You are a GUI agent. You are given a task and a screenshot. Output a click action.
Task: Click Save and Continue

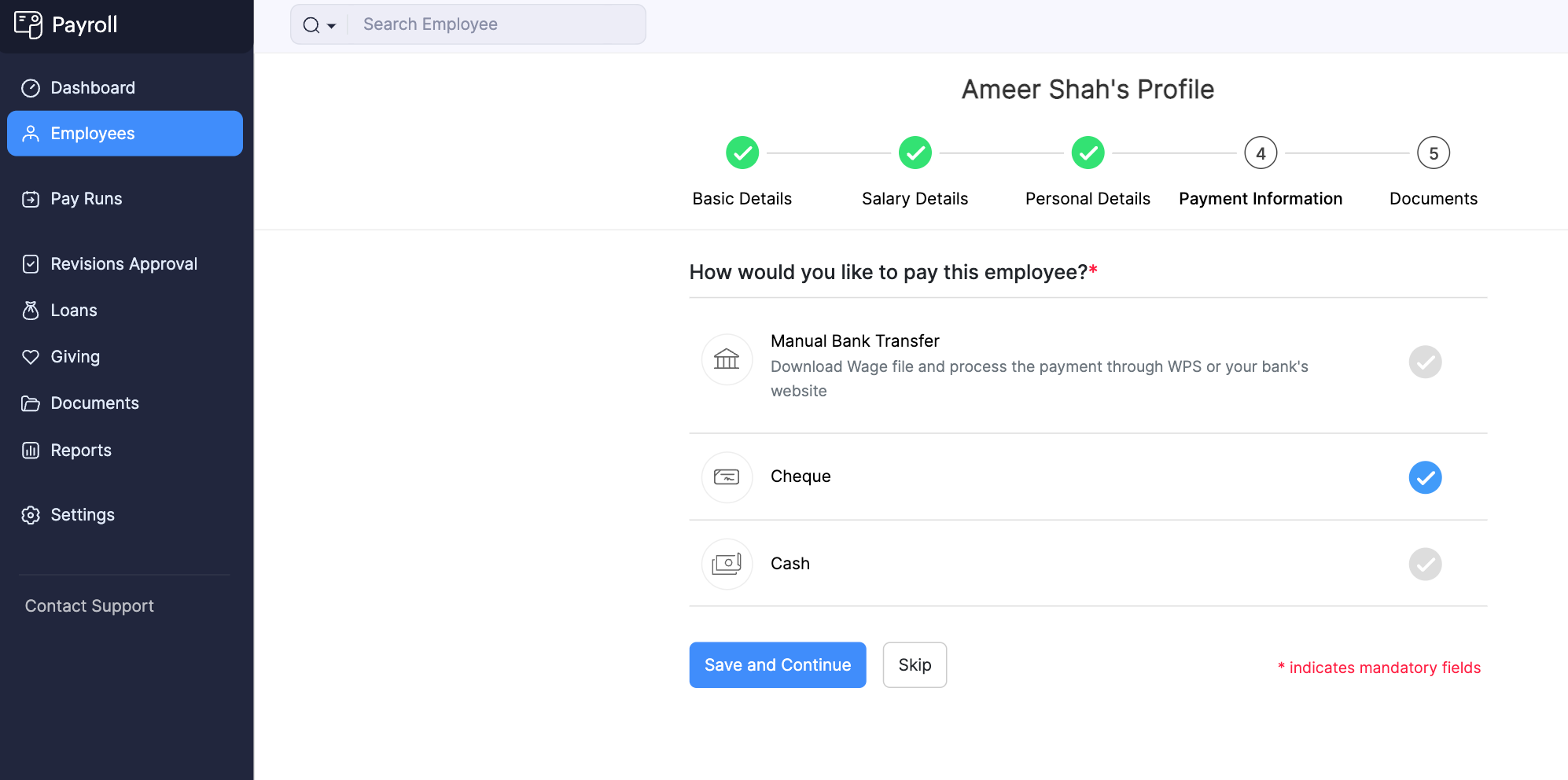[x=777, y=664]
